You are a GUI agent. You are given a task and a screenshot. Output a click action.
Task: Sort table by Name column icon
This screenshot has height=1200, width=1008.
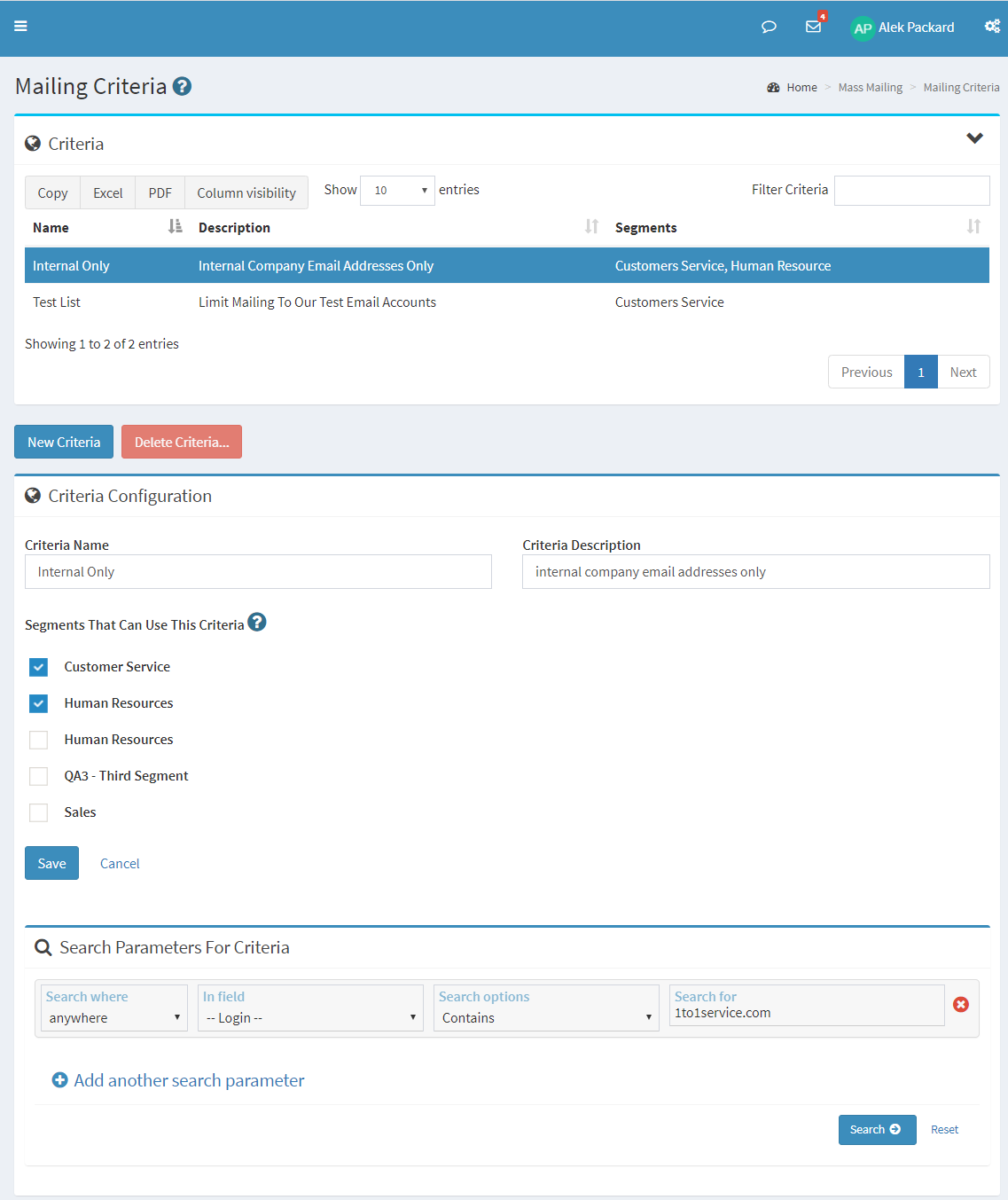coord(175,226)
